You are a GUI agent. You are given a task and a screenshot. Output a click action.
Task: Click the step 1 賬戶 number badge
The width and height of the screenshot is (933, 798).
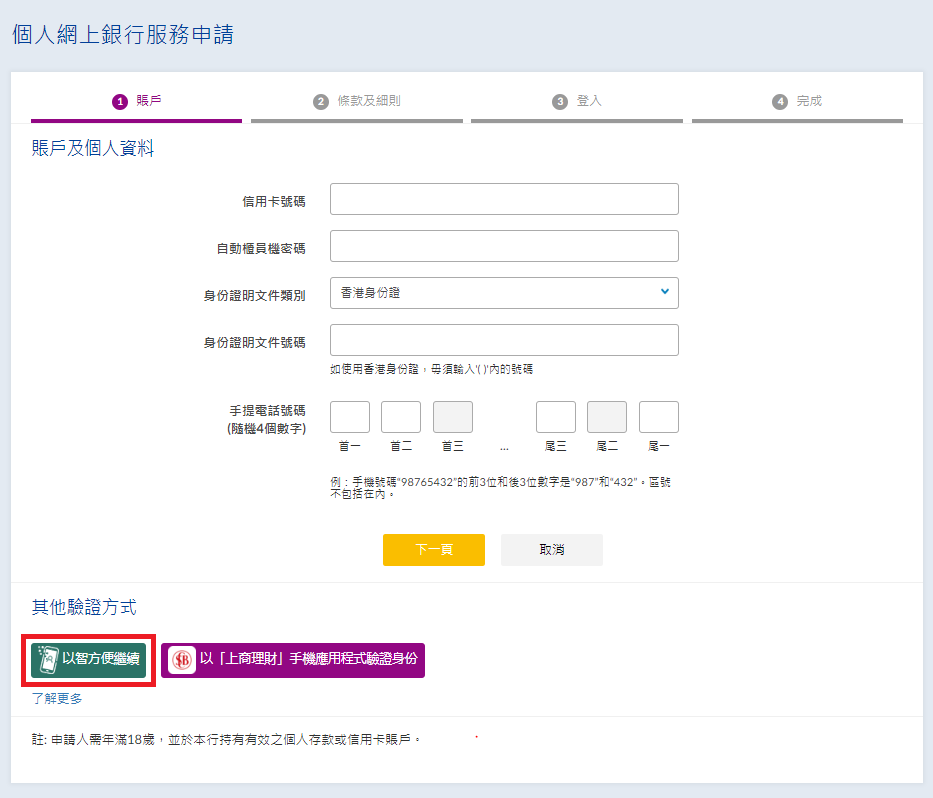coord(120,101)
